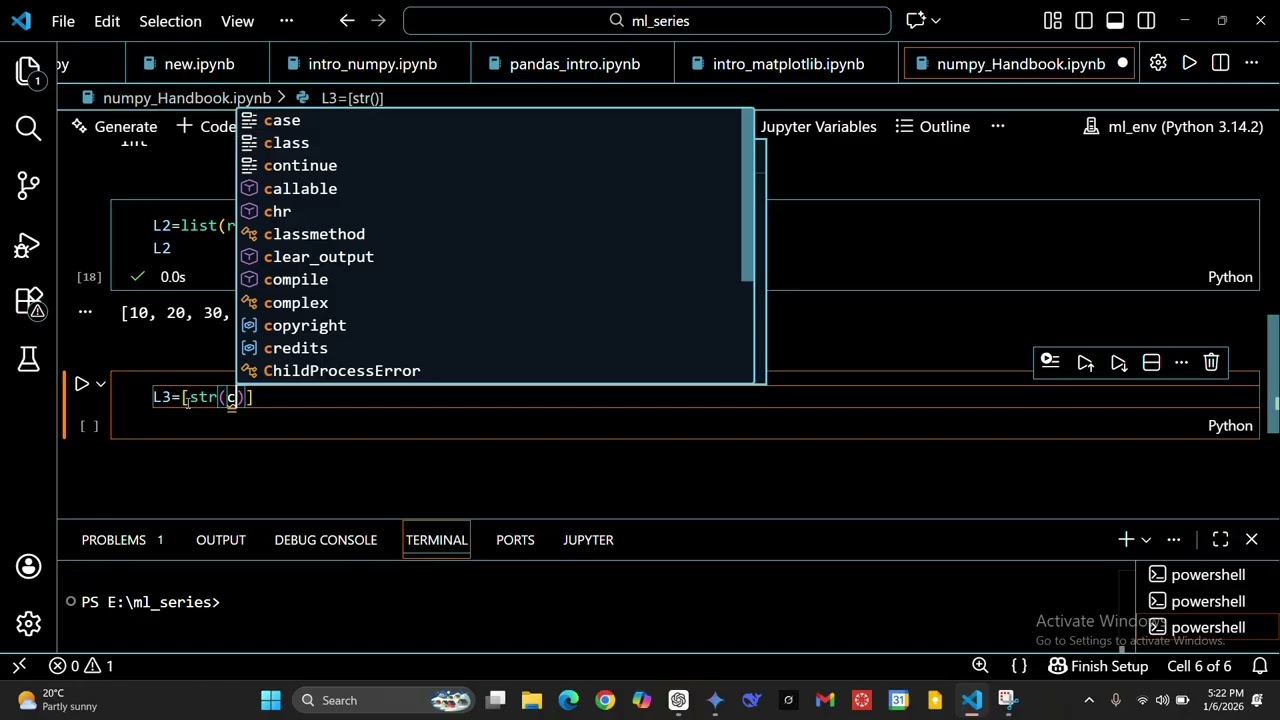This screenshot has width=1280, height=720.
Task: Open the File menu
Action: 63,20
